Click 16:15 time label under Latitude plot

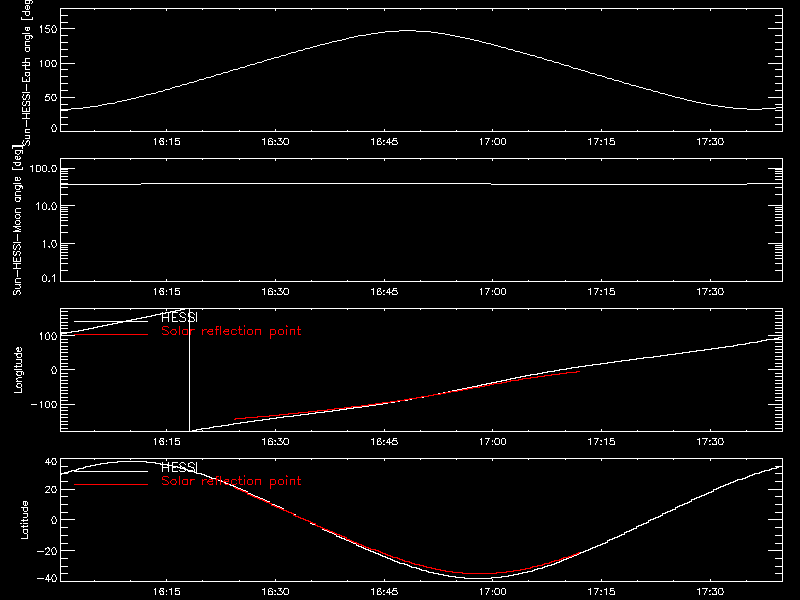pos(166,592)
